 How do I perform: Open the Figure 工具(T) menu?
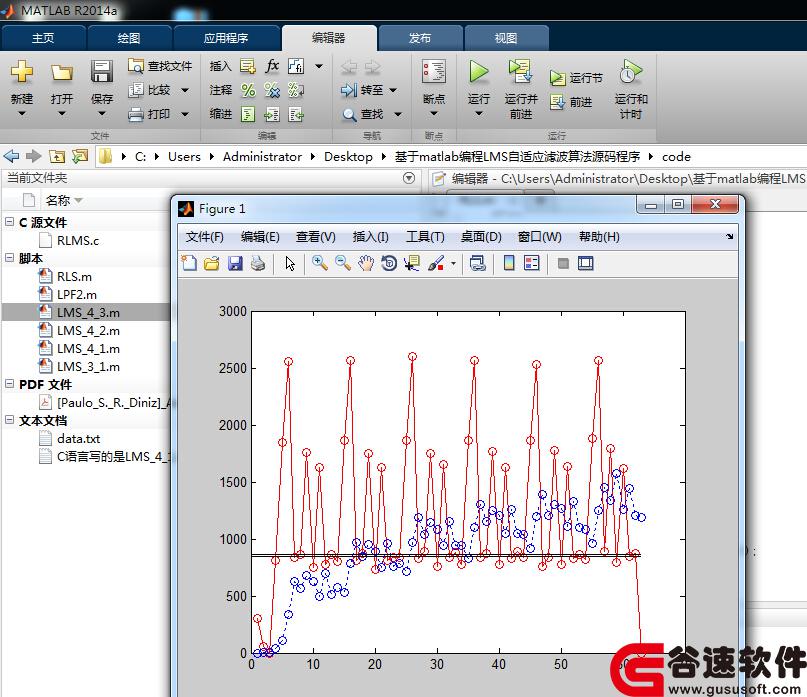(425, 237)
